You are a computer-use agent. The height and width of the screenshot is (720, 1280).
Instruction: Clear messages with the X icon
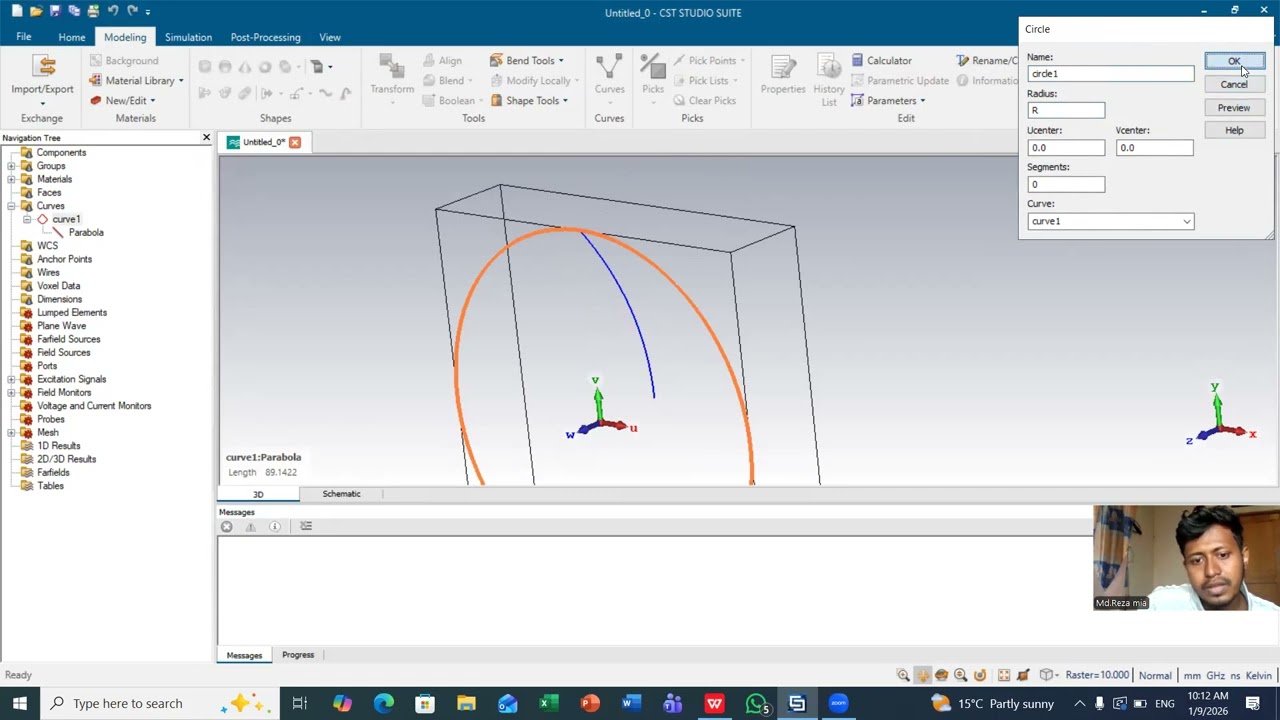click(x=227, y=526)
